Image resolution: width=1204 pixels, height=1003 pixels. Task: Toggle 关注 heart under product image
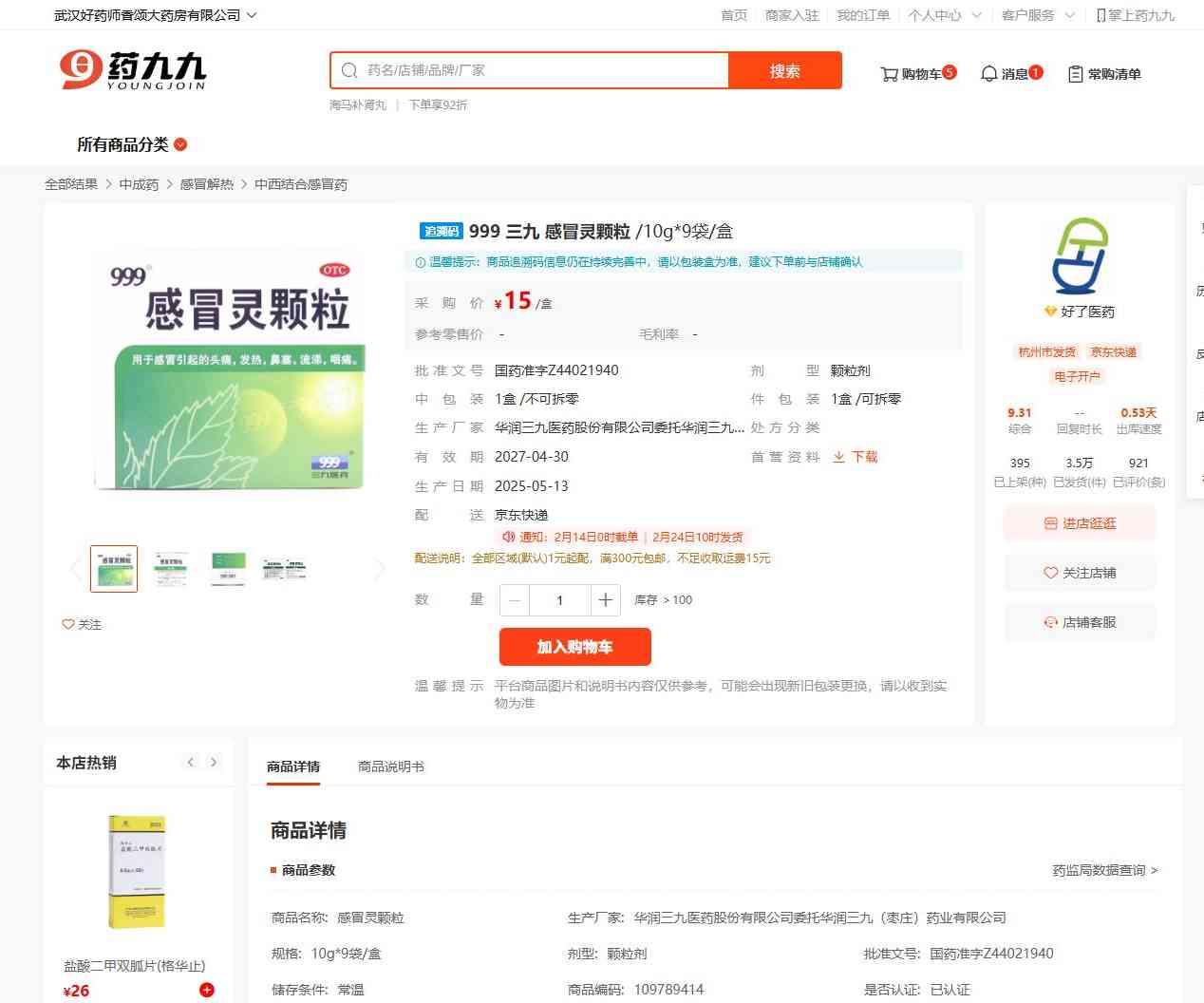tap(82, 624)
